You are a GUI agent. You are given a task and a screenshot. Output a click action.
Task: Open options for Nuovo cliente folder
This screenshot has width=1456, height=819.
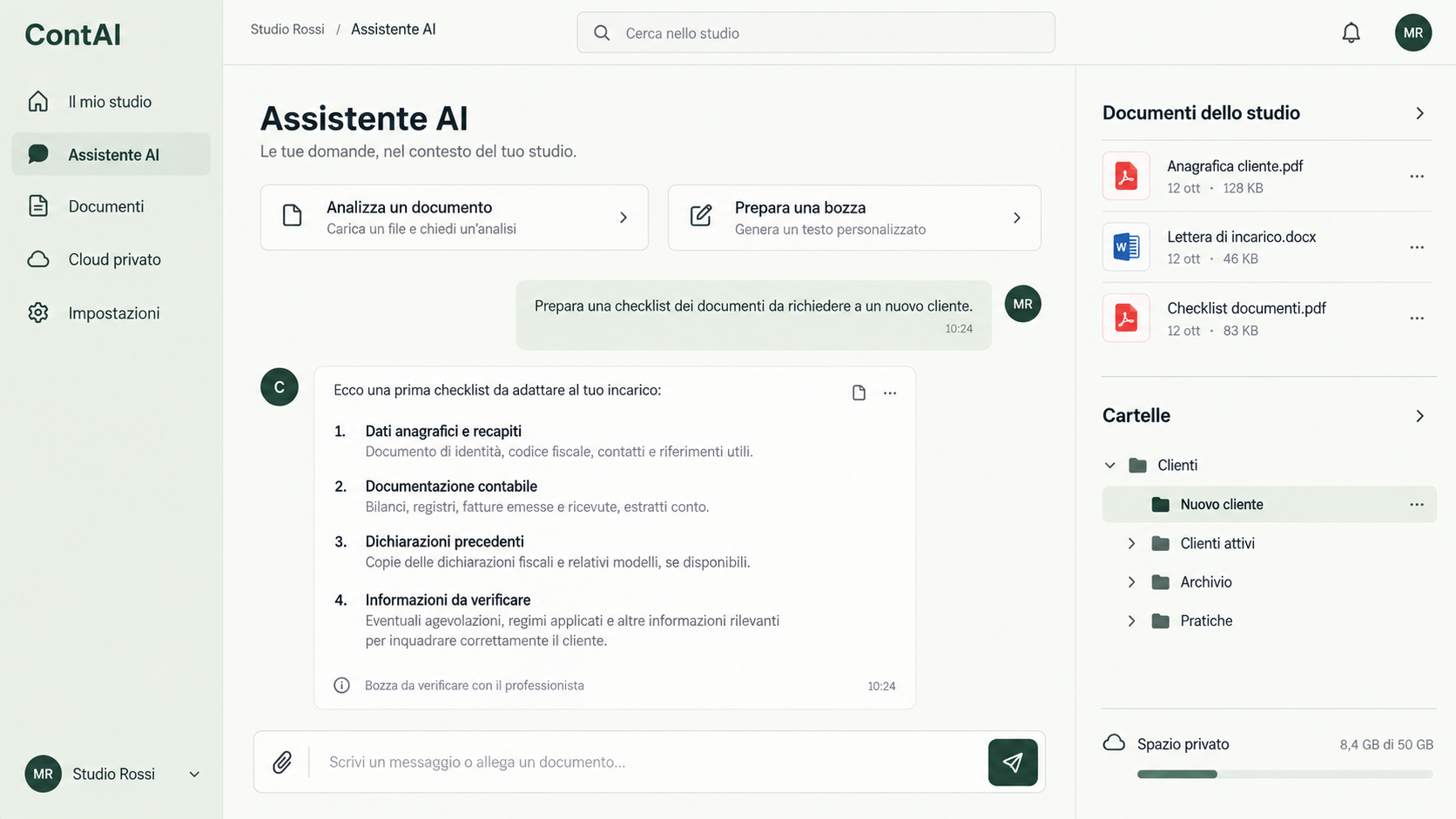[1417, 505]
